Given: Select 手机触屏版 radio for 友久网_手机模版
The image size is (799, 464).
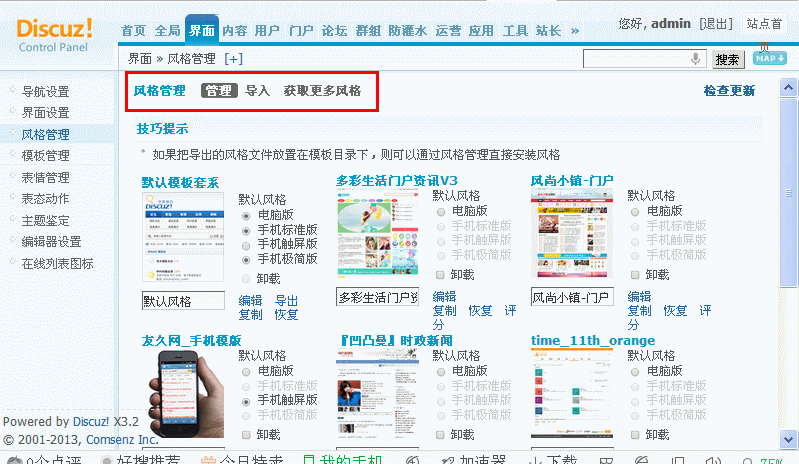Looking at the screenshot, I should pos(246,401).
